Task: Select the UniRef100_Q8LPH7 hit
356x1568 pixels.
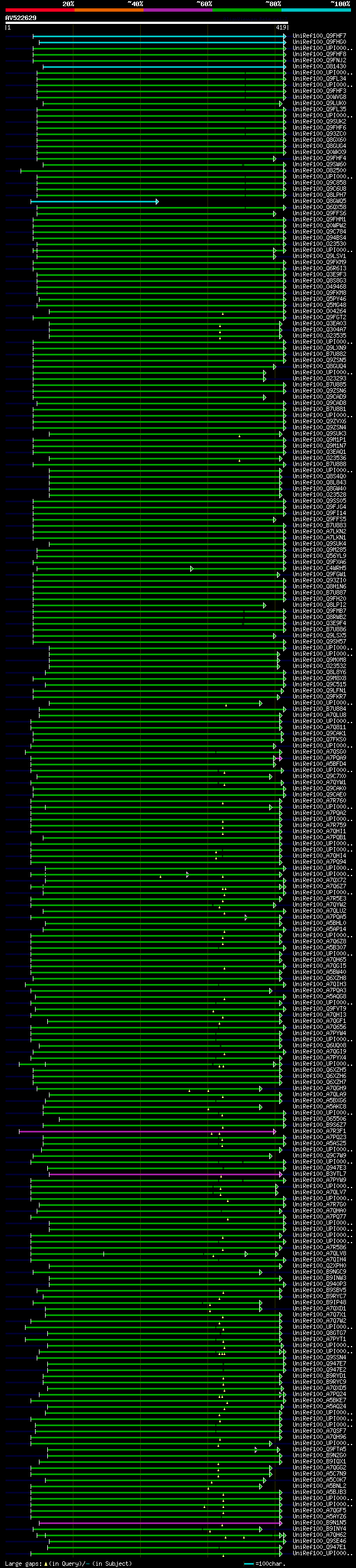Action: click(319, 195)
